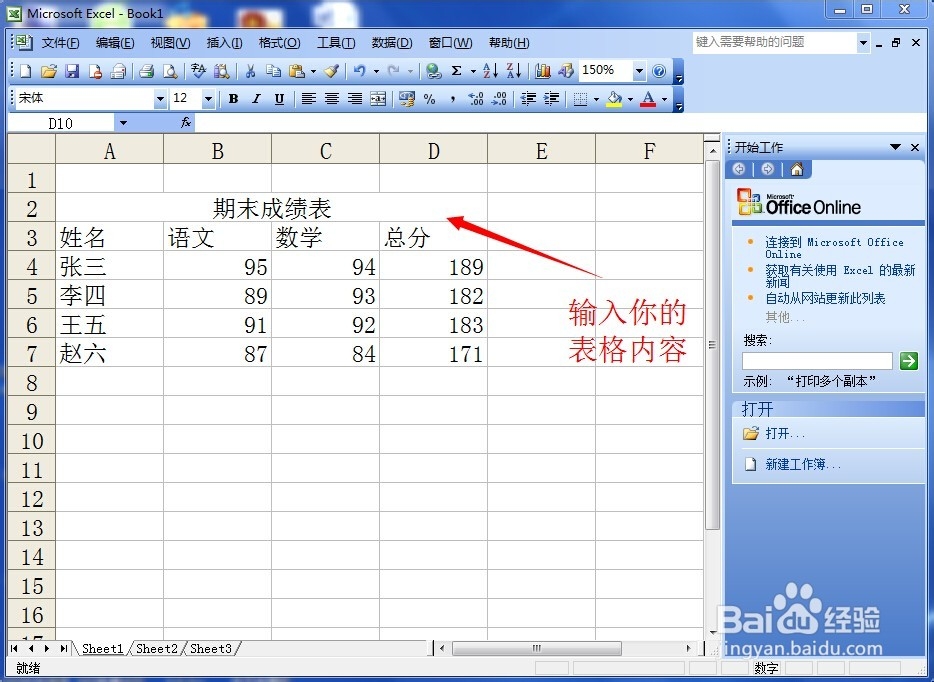The height and width of the screenshot is (682, 934).
Task: Click the 键入需要帮助的问题 help box
Action: [774, 42]
